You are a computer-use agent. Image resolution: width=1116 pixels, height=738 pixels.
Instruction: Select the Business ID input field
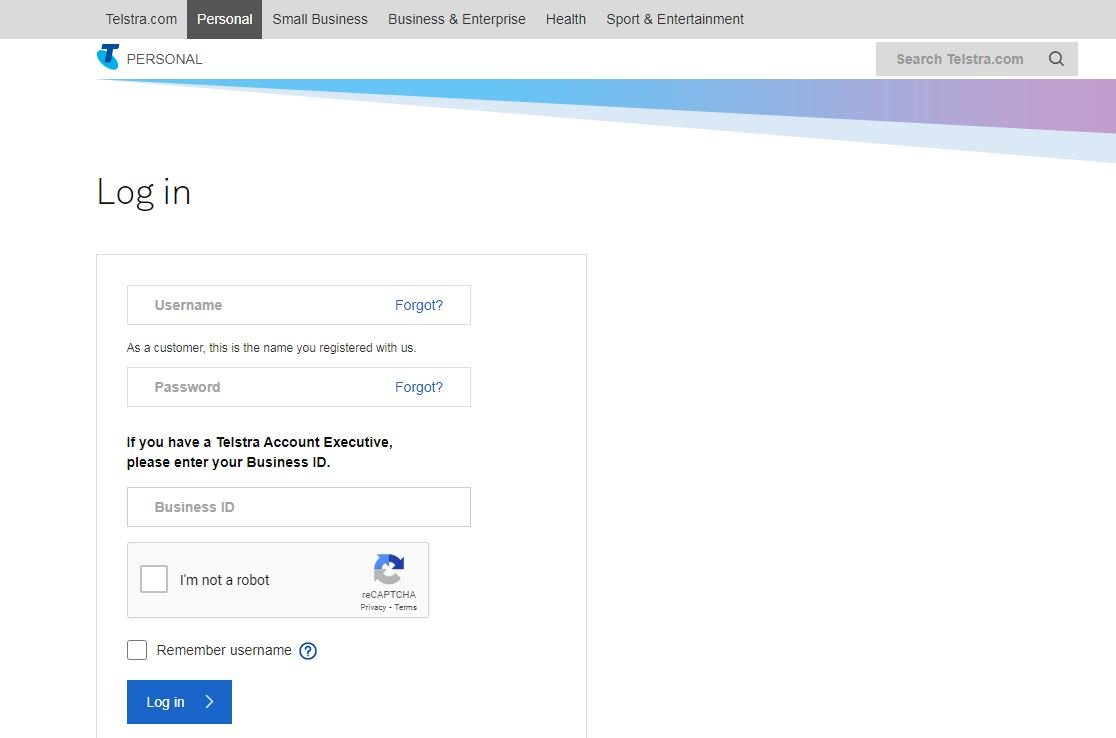[298, 507]
